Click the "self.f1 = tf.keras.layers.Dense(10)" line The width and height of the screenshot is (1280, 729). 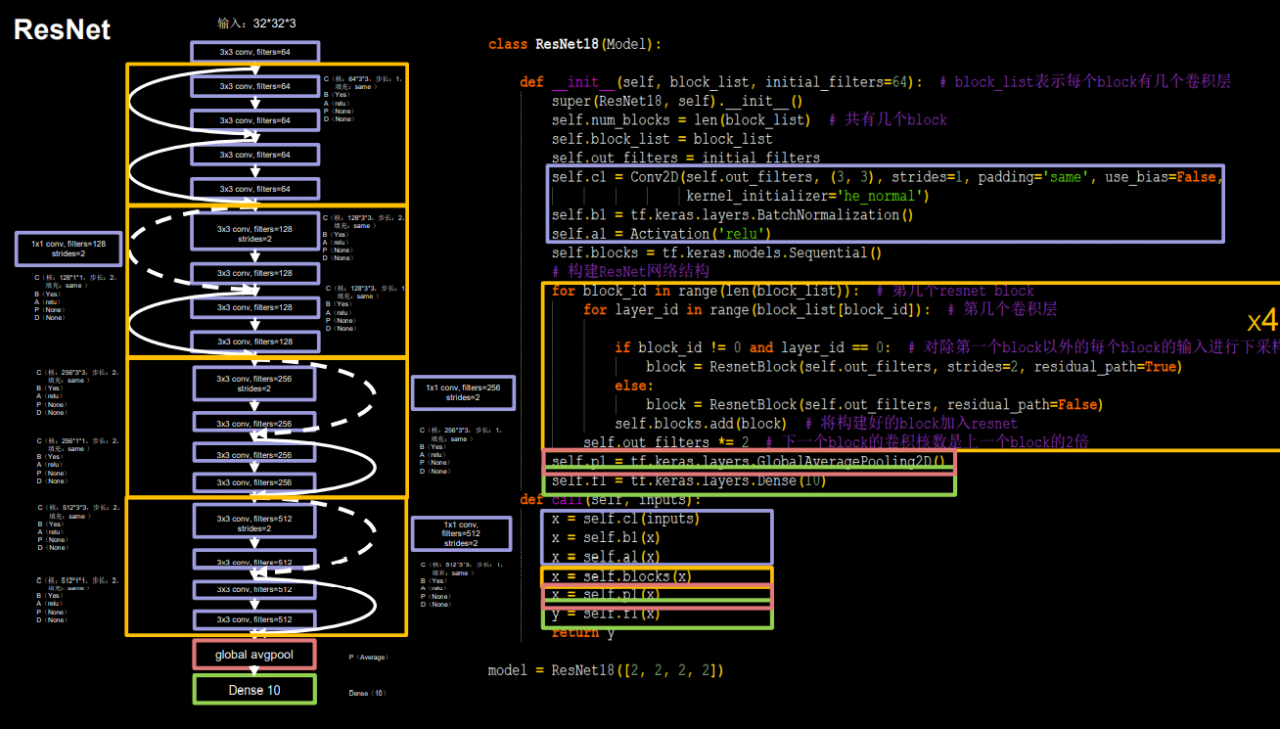click(689, 481)
